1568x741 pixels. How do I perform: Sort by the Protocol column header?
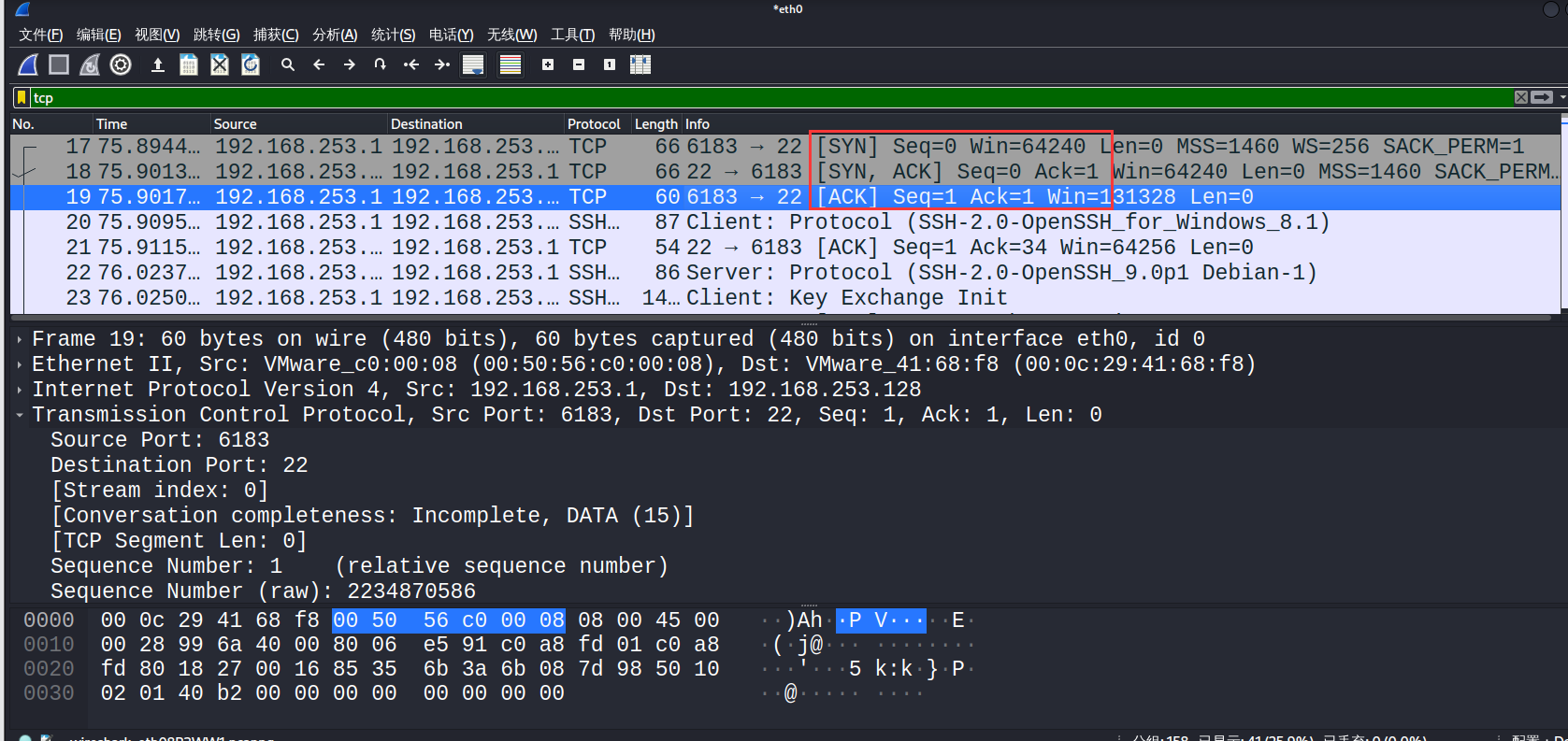click(597, 123)
